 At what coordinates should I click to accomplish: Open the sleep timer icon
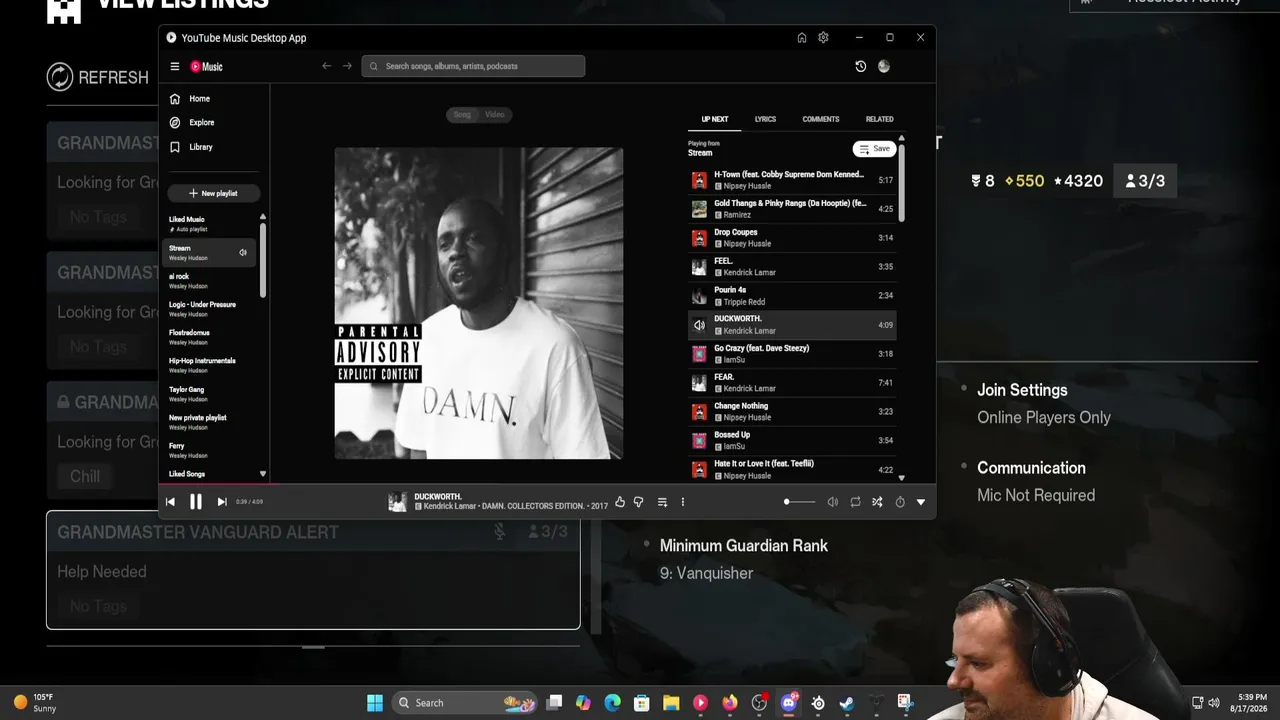[x=900, y=502]
